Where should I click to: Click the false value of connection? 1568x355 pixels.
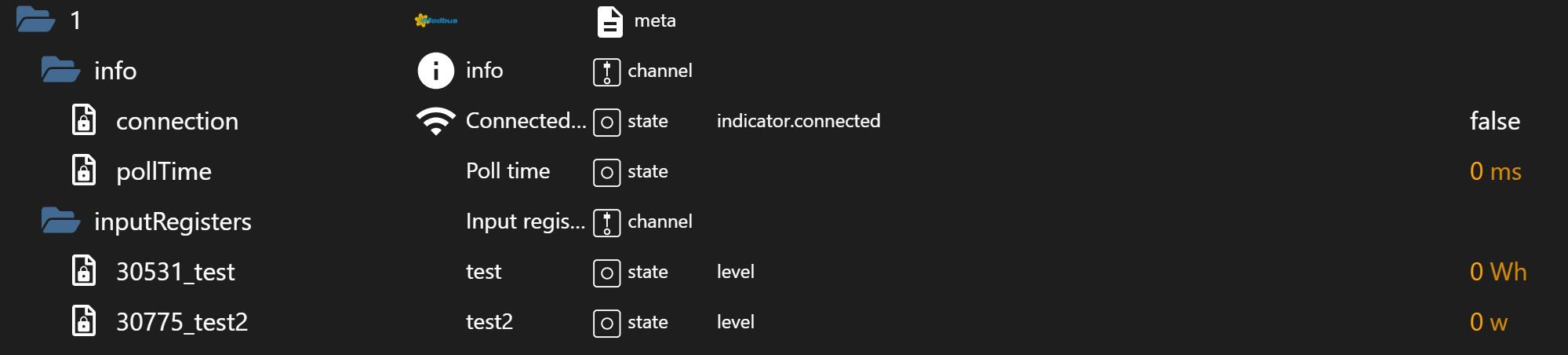point(1494,121)
